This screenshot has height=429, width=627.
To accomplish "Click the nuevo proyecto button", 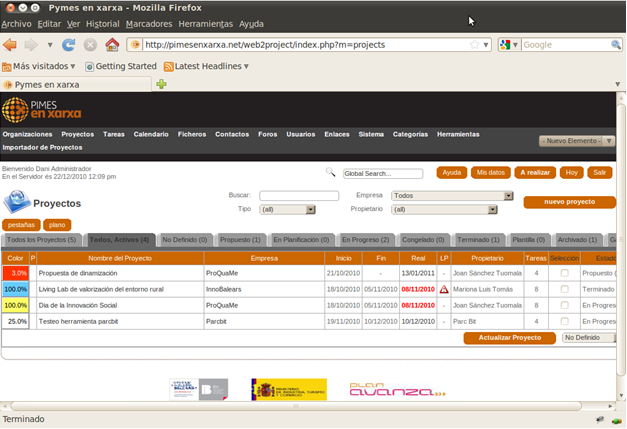I will 569,202.
